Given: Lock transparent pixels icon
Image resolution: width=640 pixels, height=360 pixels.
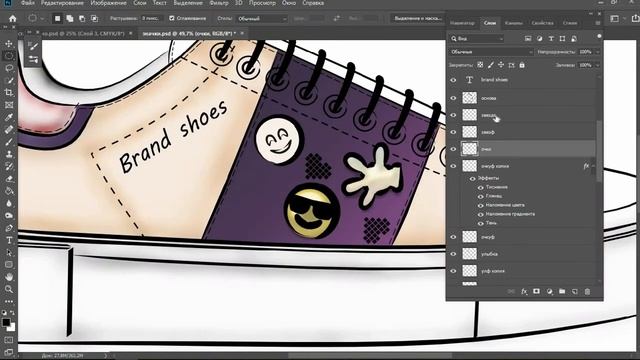Looking at the screenshot, I should pos(480,65).
